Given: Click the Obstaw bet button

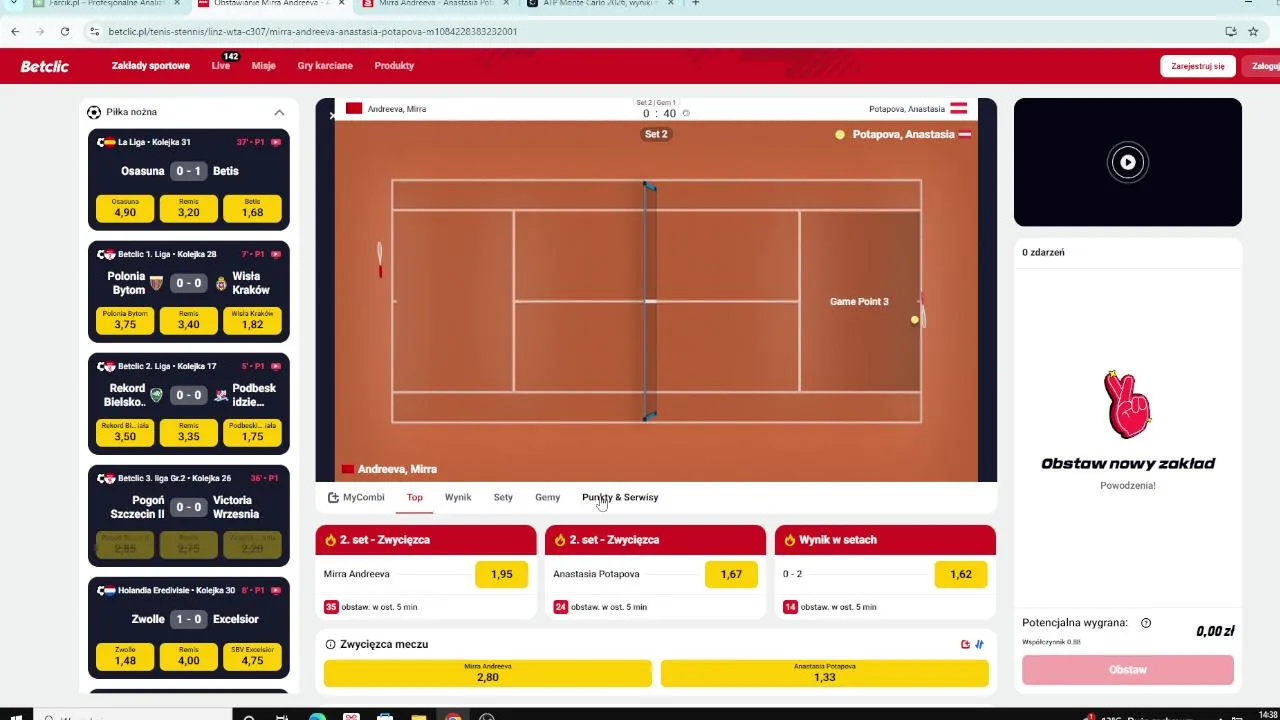Looking at the screenshot, I should point(1128,670).
